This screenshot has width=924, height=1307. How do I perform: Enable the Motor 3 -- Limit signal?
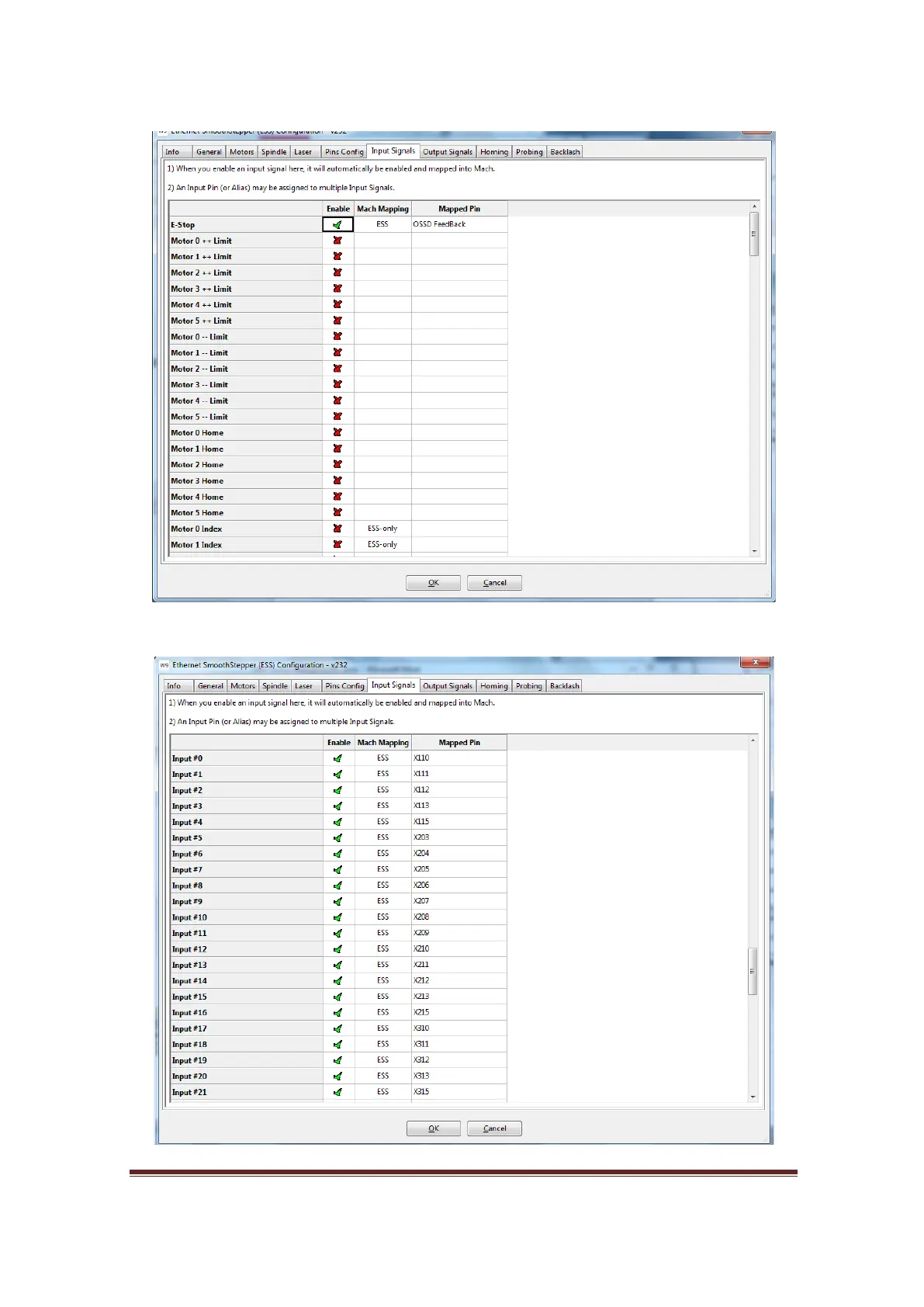tap(337, 384)
